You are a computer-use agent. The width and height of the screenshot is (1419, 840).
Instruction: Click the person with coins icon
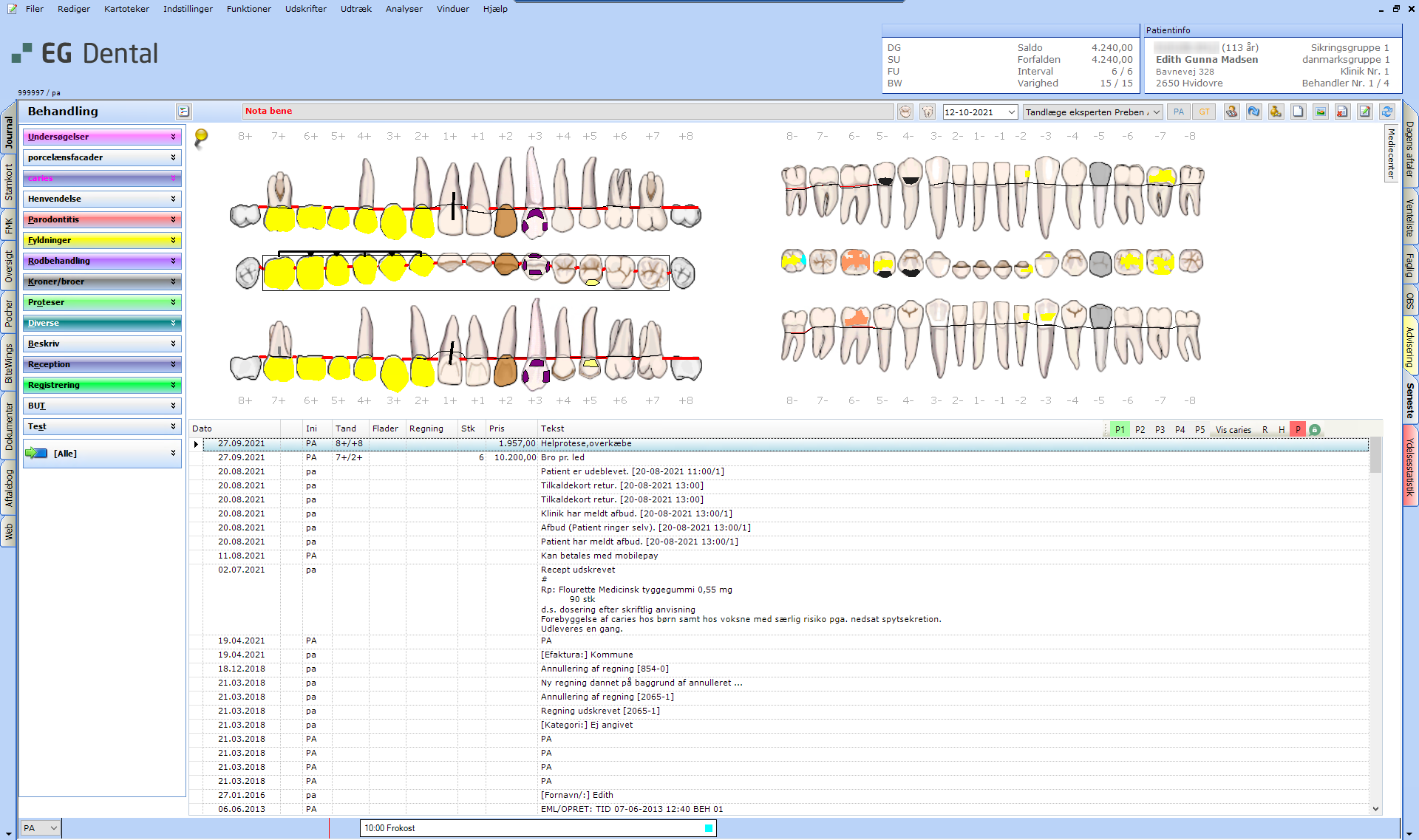(x=1276, y=112)
